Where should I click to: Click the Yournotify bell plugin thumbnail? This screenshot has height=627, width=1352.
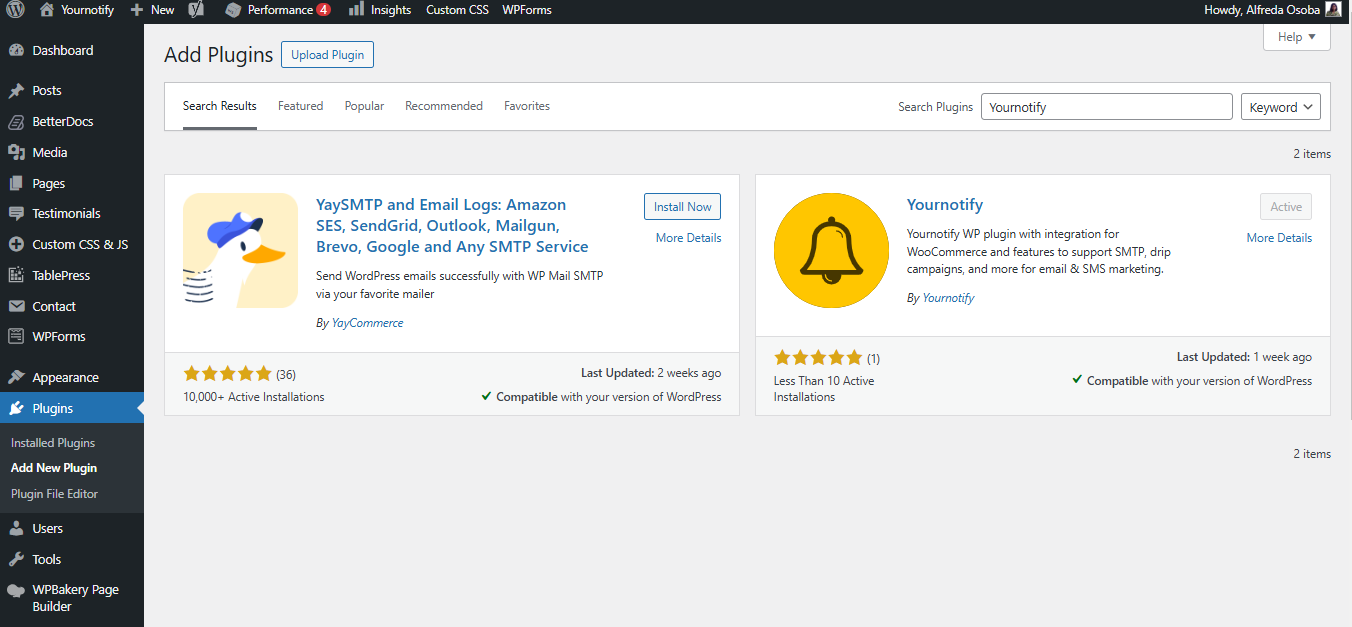(x=831, y=250)
